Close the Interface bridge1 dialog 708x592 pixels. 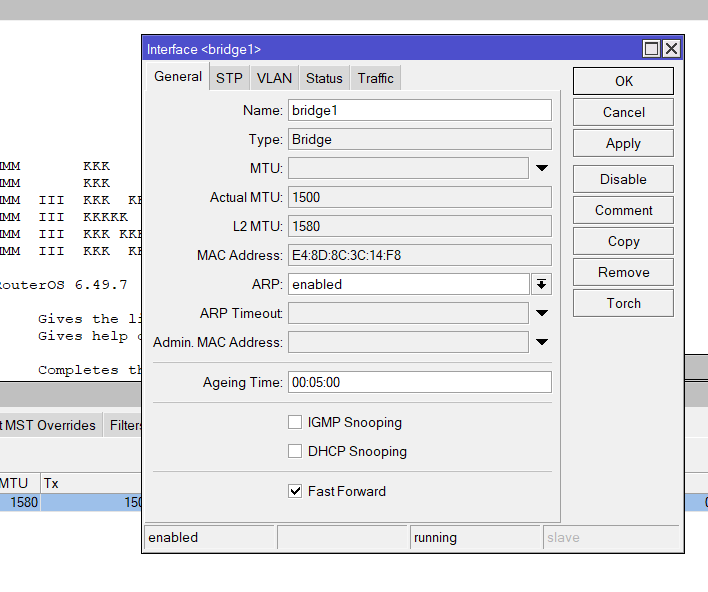point(671,48)
